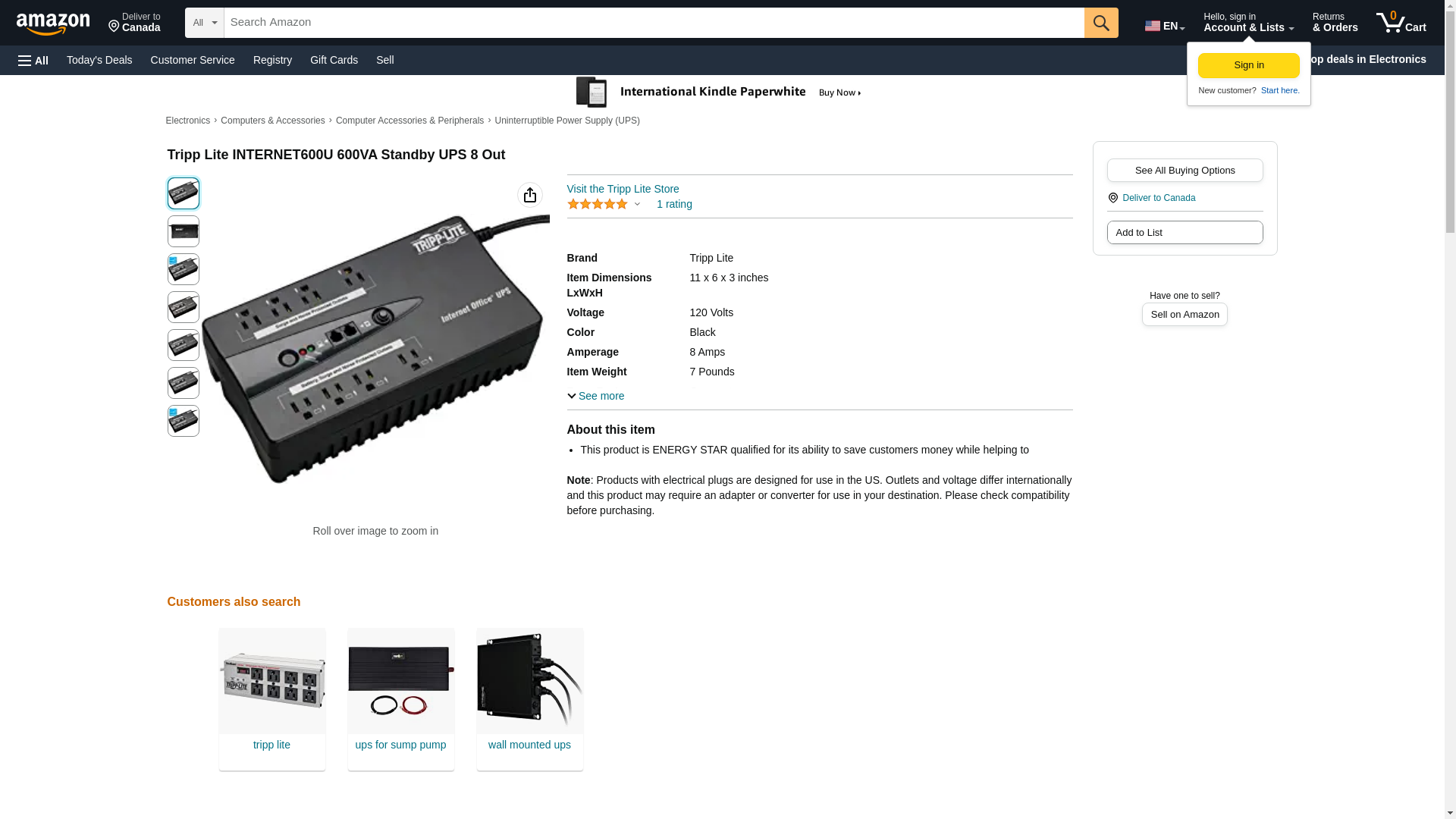Open the shopping cart
This screenshot has width=1456, height=819.
[1401, 23]
